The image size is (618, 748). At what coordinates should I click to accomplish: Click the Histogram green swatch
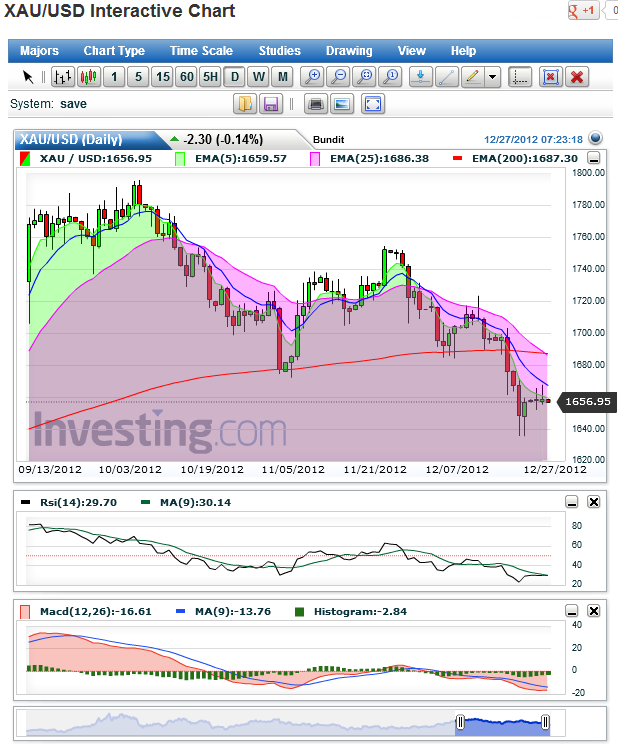click(300, 612)
